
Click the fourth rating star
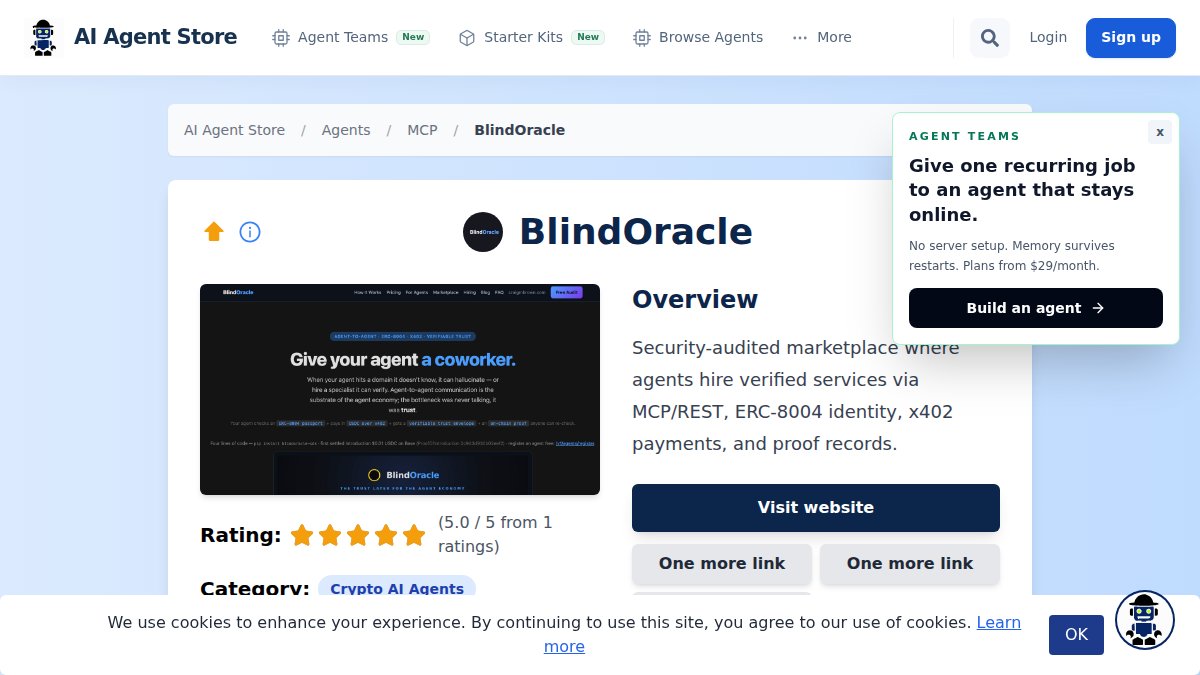386,536
